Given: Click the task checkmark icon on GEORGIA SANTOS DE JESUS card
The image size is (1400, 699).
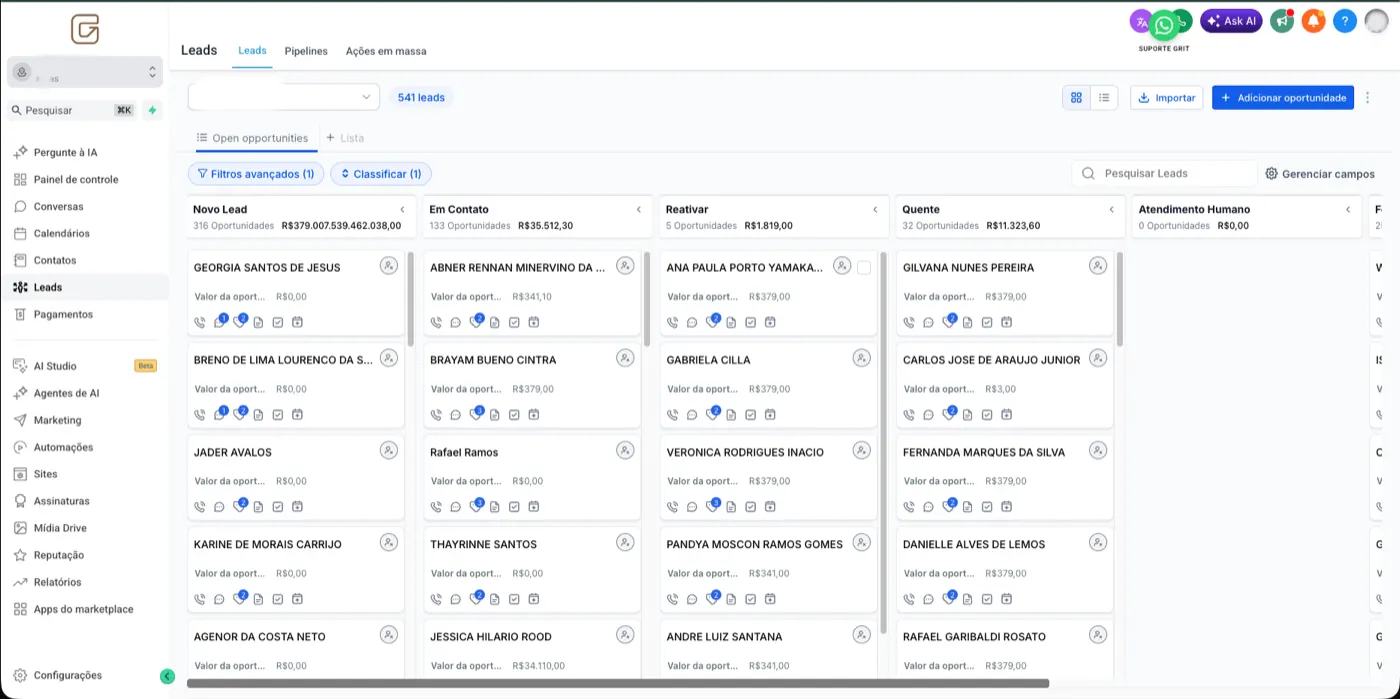Looking at the screenshot, I should [x=278, y=322].
